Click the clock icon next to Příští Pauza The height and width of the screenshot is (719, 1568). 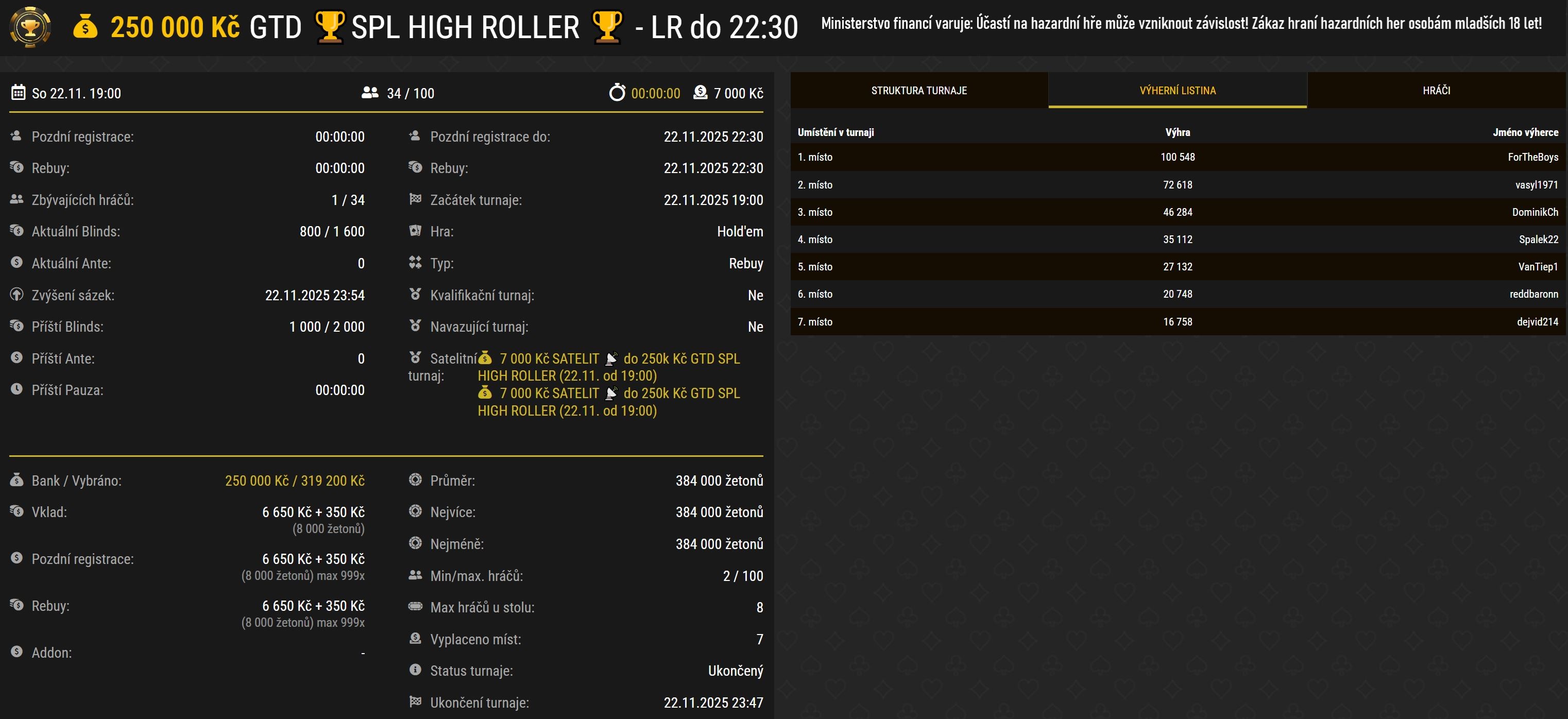(16, 389)
